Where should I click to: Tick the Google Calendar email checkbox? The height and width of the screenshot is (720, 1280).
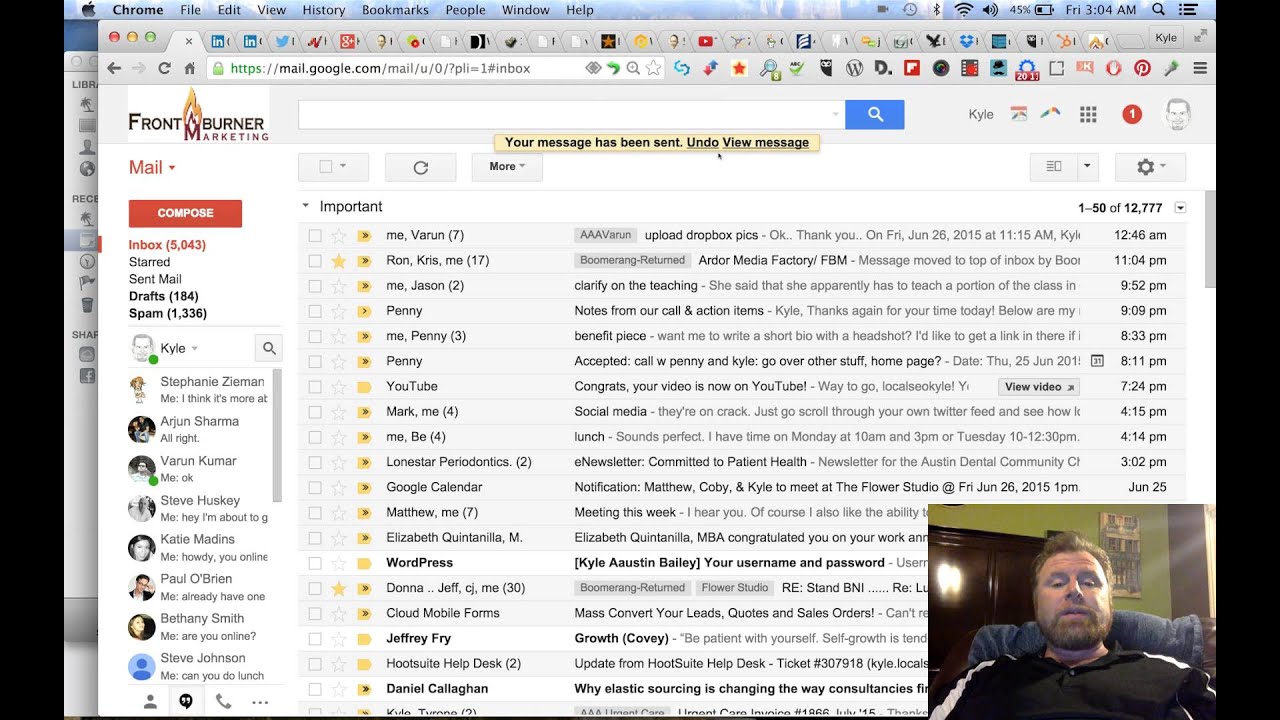click(x=315, y=488)
